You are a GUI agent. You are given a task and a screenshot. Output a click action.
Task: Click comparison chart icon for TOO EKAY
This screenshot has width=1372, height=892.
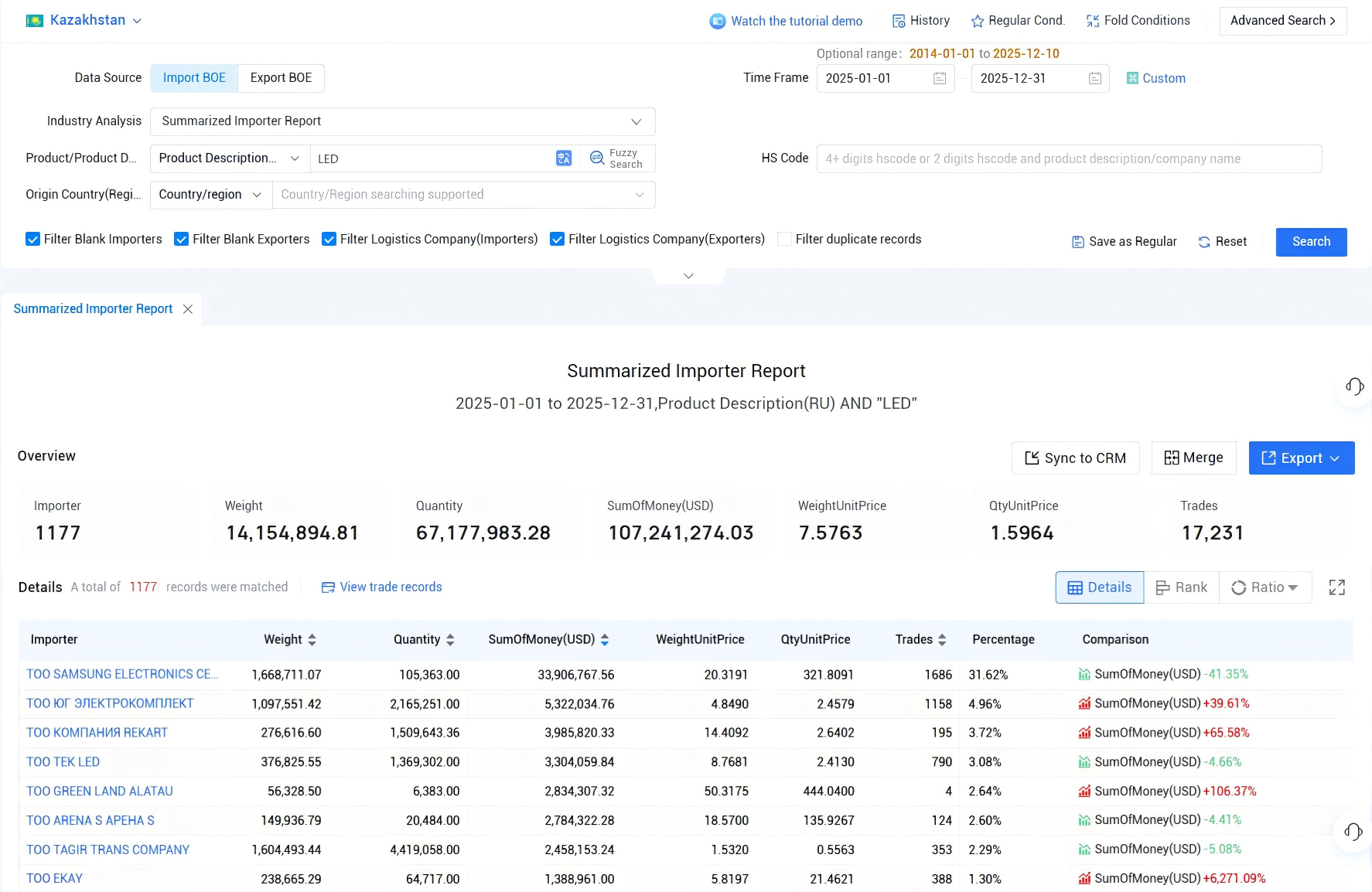[x=1085, y=879]
